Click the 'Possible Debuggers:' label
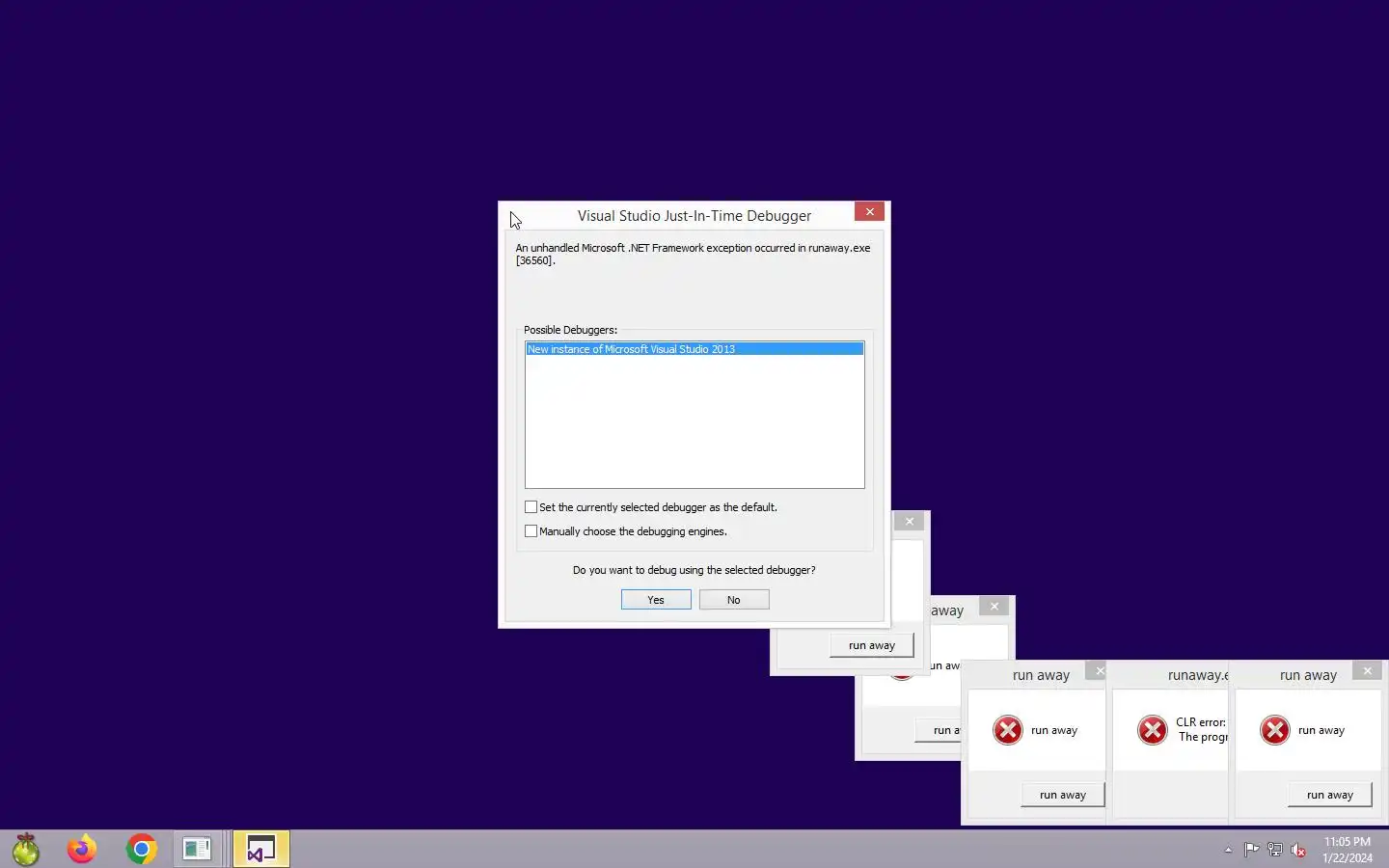Screen dimensions: 1389x868 [570, 330]
